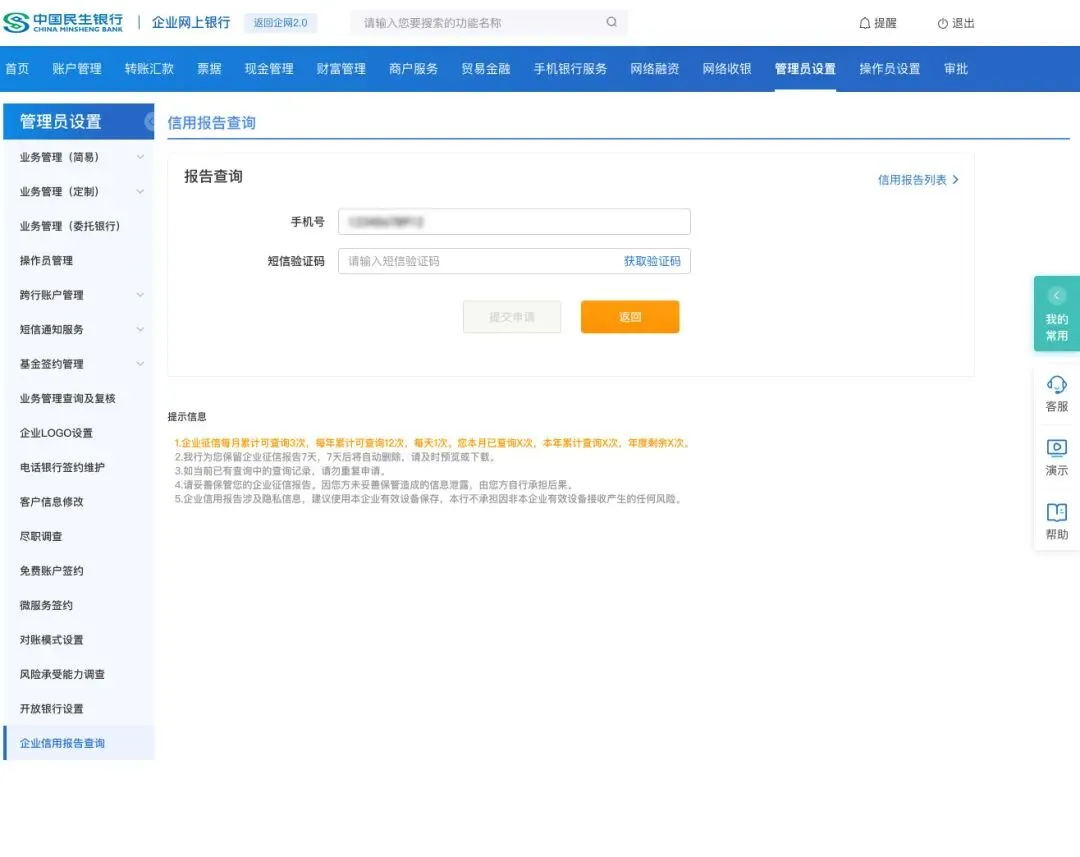Viewport: 1080px width, 857px height.
Task: Open 财富管理 navigation tab
Action: point(341,69)
